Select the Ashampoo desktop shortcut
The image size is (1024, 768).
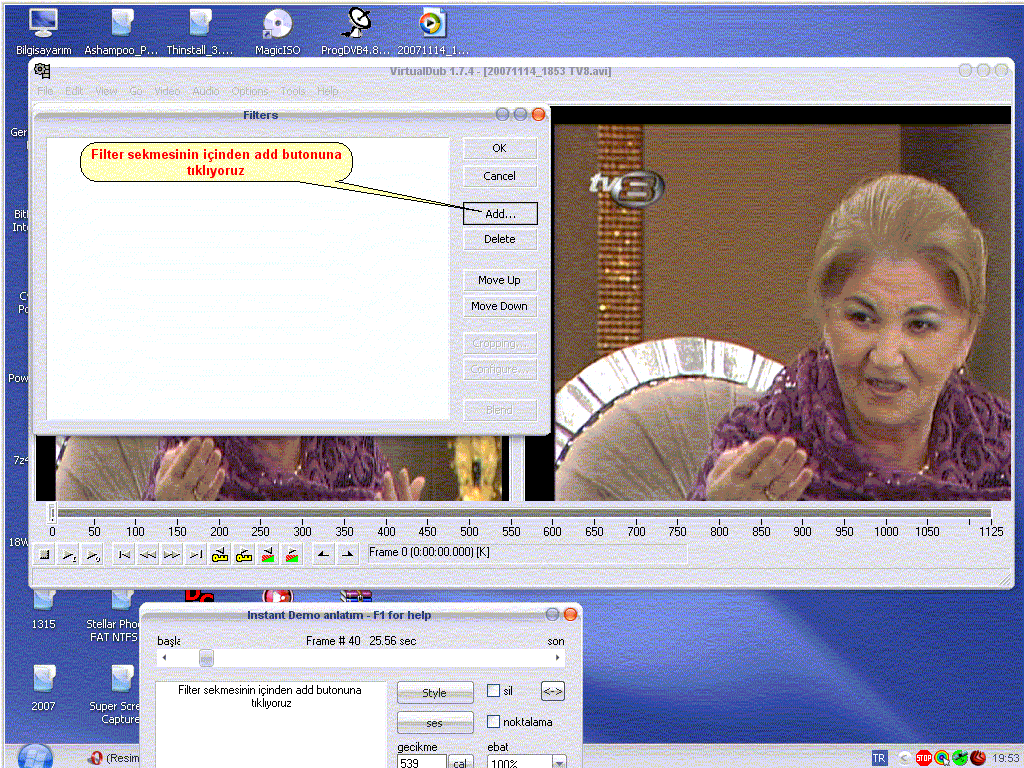pyautogui.click(x=121, y=31)
